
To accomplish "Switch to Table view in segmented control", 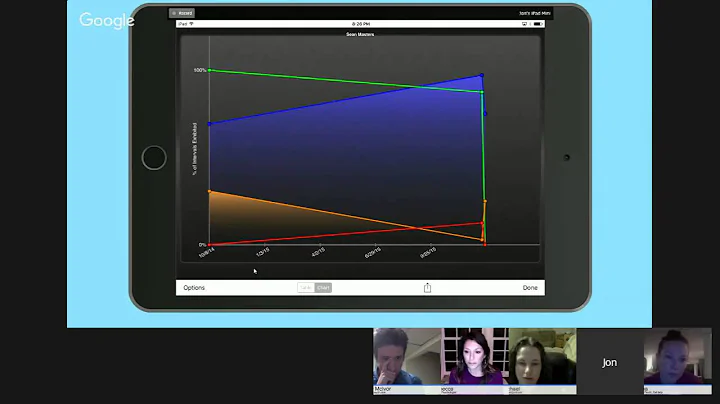I will click(x=306, y=288).
